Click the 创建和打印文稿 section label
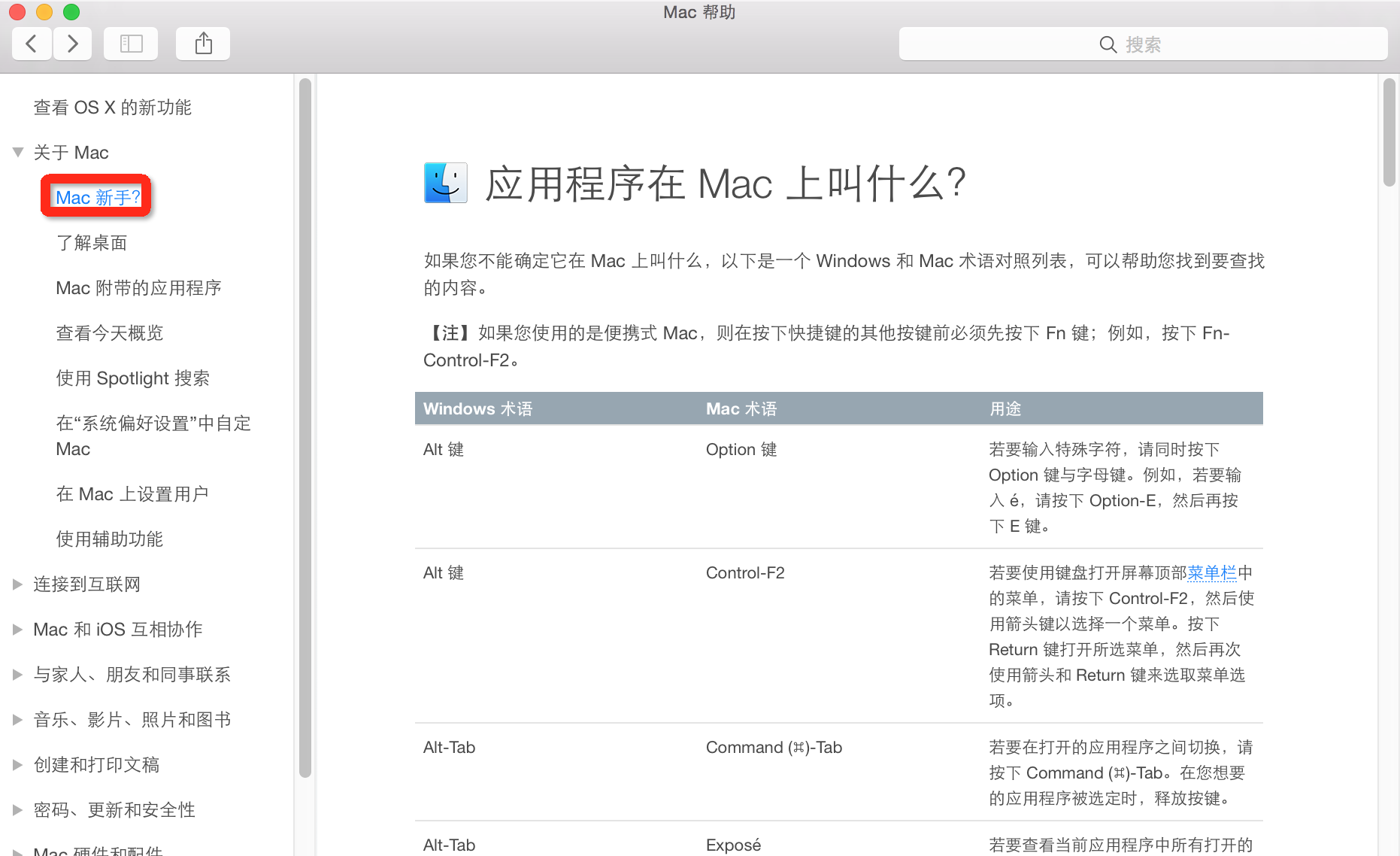The image size is (1400, 856). (96, 765)
